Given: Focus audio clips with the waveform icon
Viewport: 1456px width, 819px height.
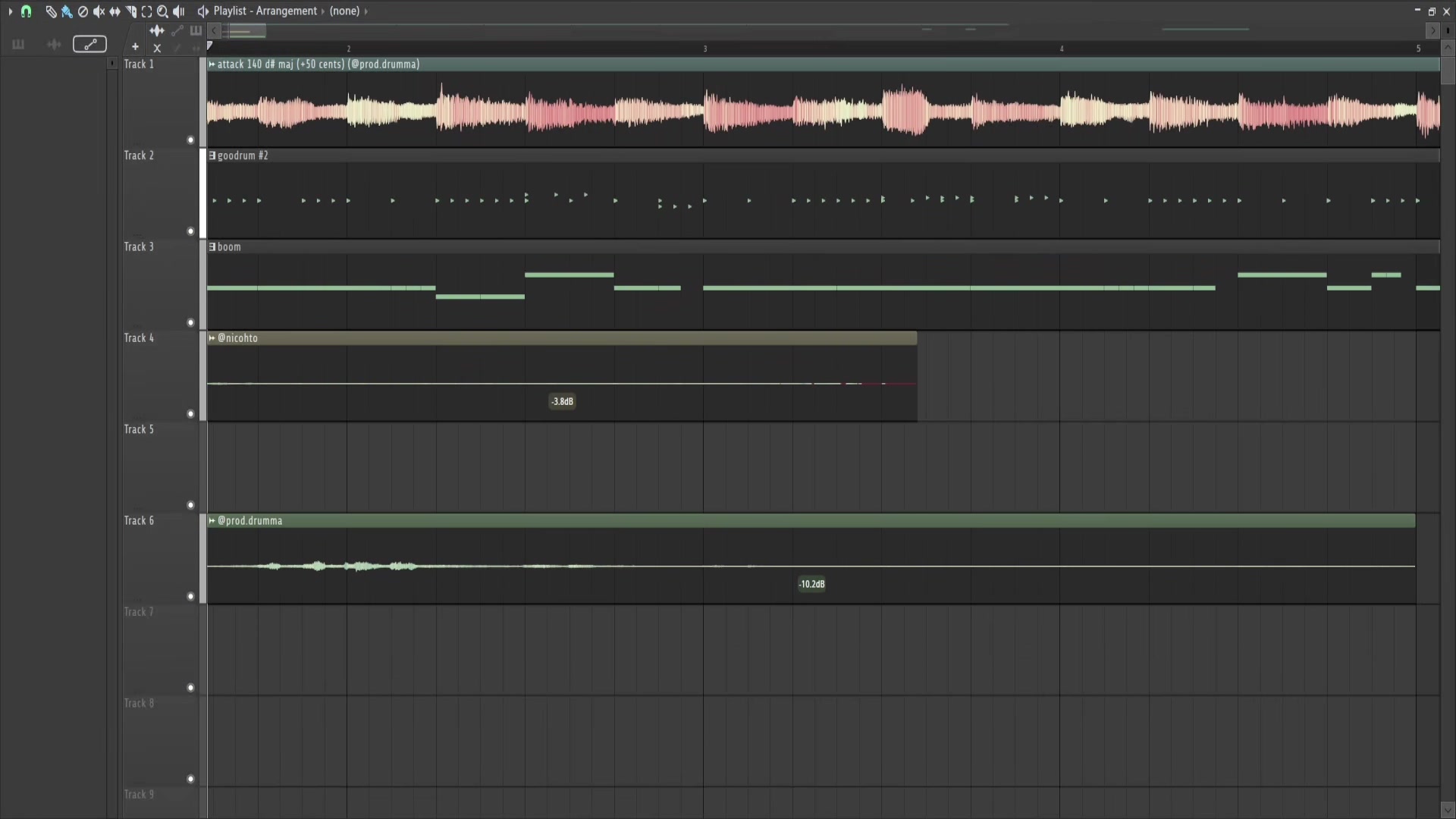Looking at the screenshot, I should pos(157,31).
